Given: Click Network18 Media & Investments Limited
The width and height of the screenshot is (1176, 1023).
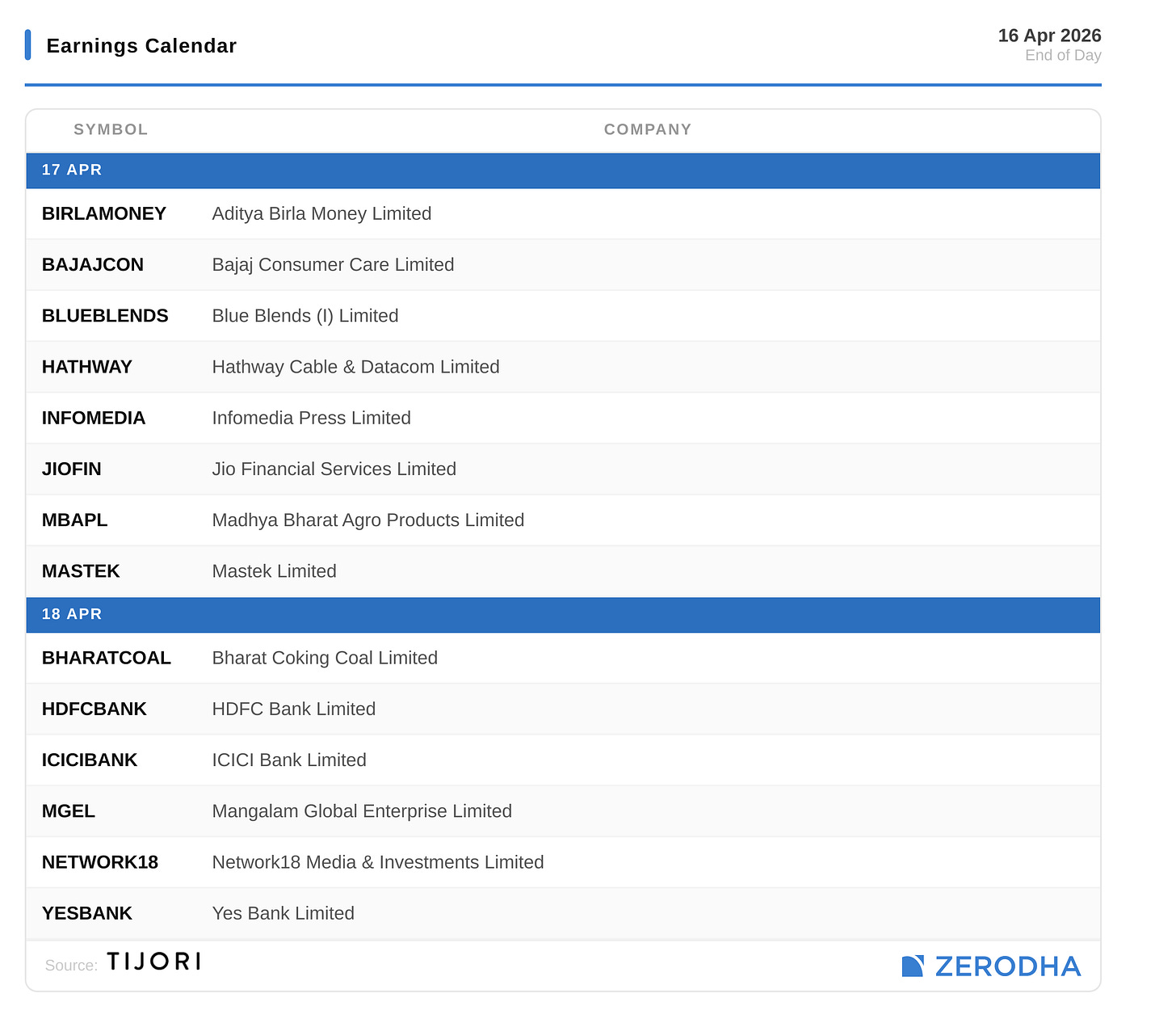Looking at the screenshot, I should pos(378,862).
